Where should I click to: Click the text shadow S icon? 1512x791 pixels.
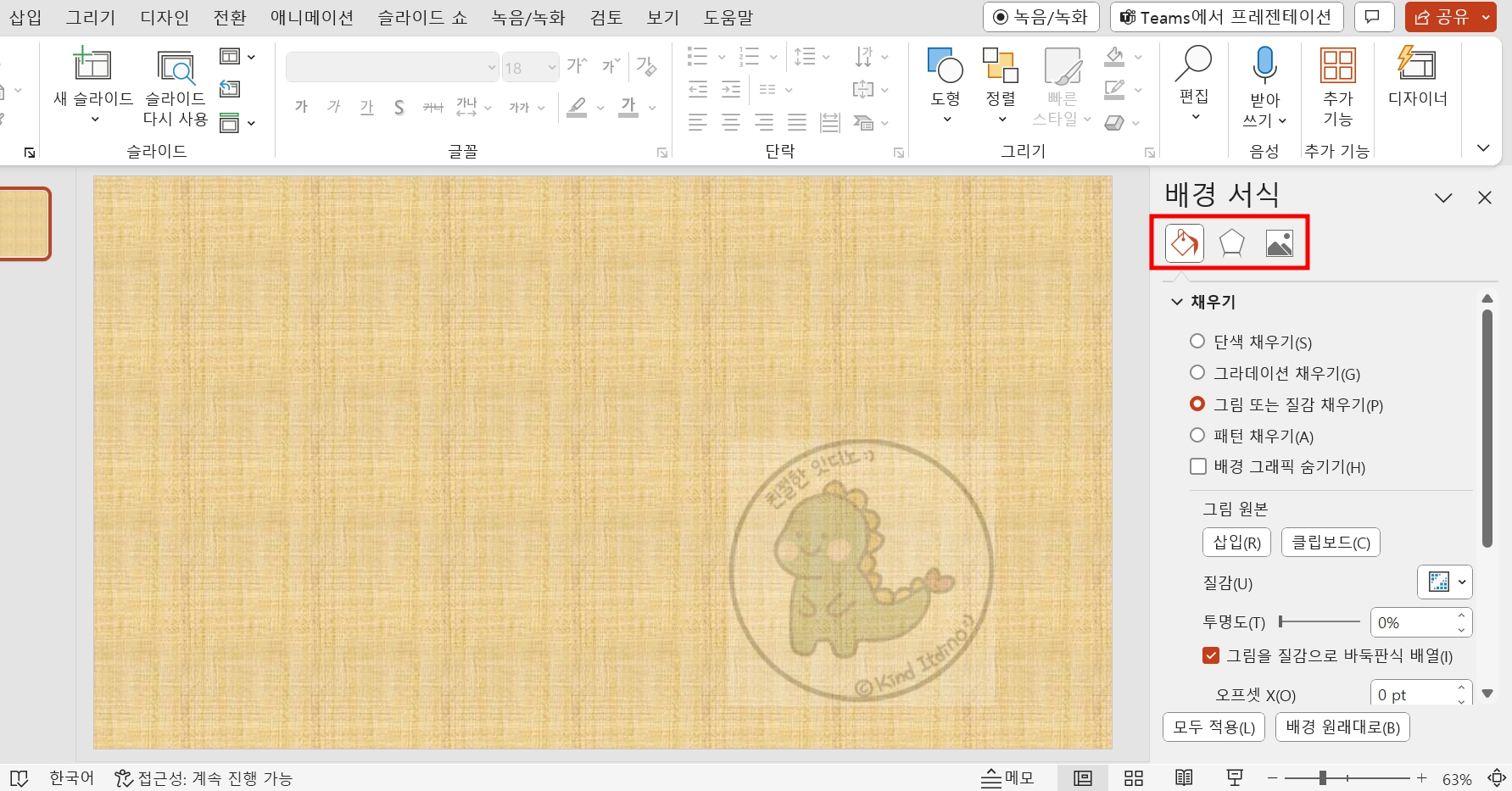[399, 108]
